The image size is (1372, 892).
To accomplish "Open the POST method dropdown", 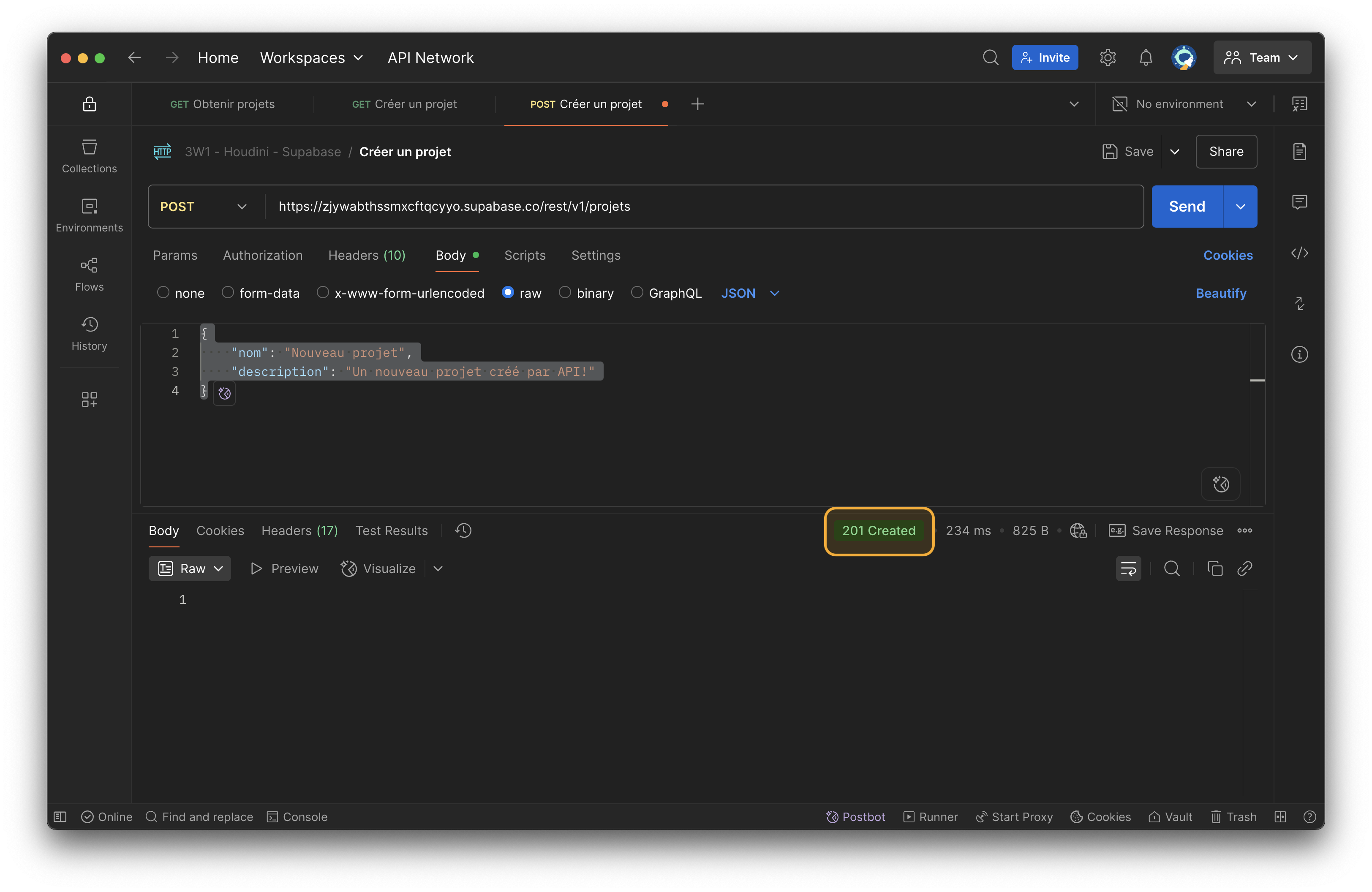I will click(204, 206).
